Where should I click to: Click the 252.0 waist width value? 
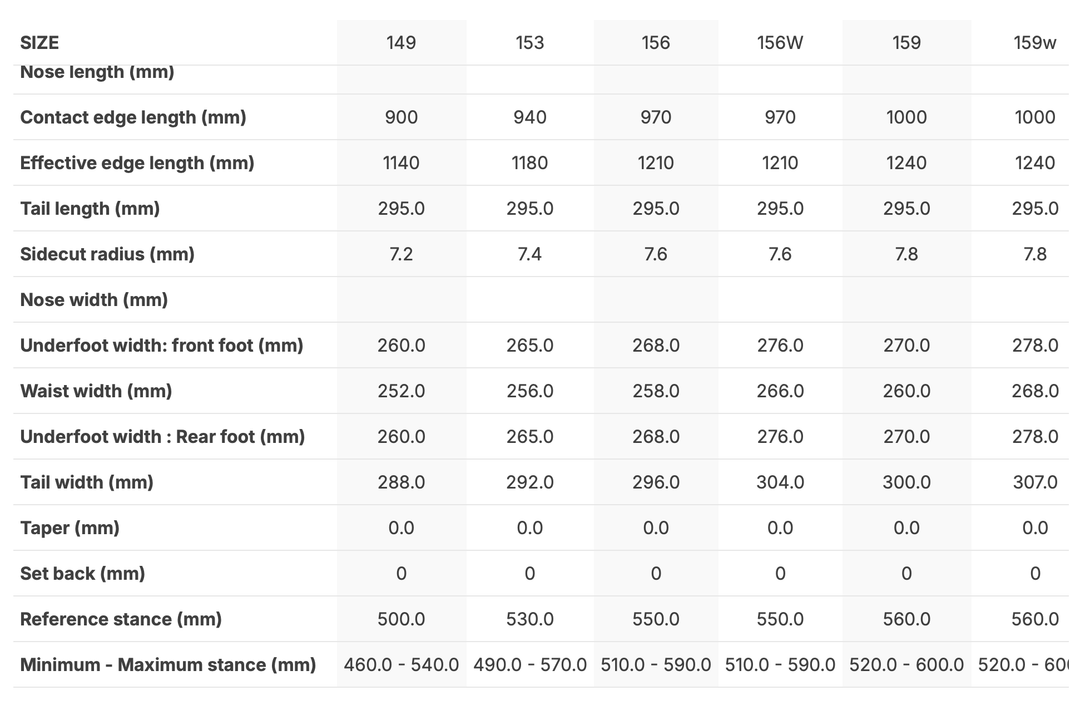(x=401, y=391)
